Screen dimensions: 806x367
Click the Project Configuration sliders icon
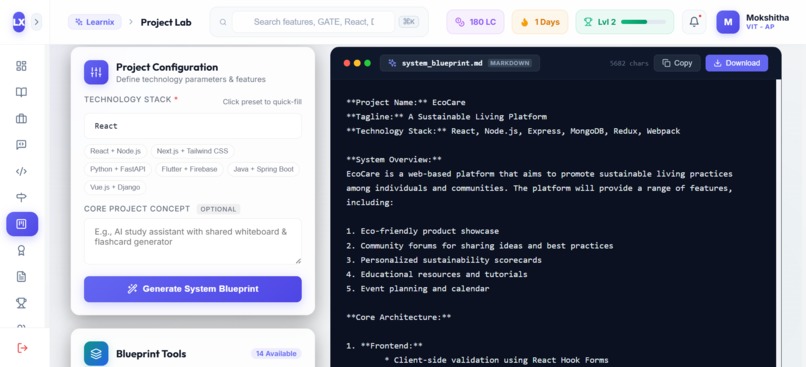96,72
